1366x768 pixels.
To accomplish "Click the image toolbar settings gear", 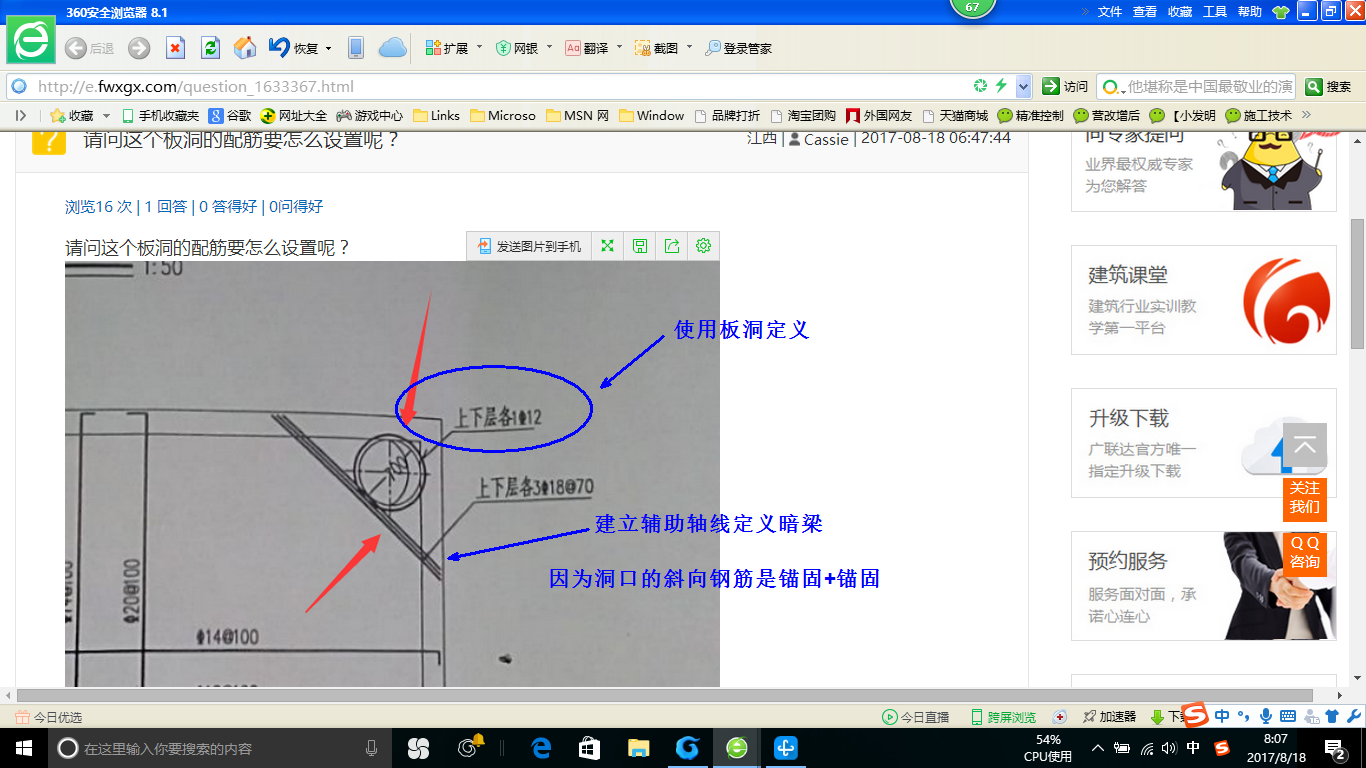I will coord(703,246).
